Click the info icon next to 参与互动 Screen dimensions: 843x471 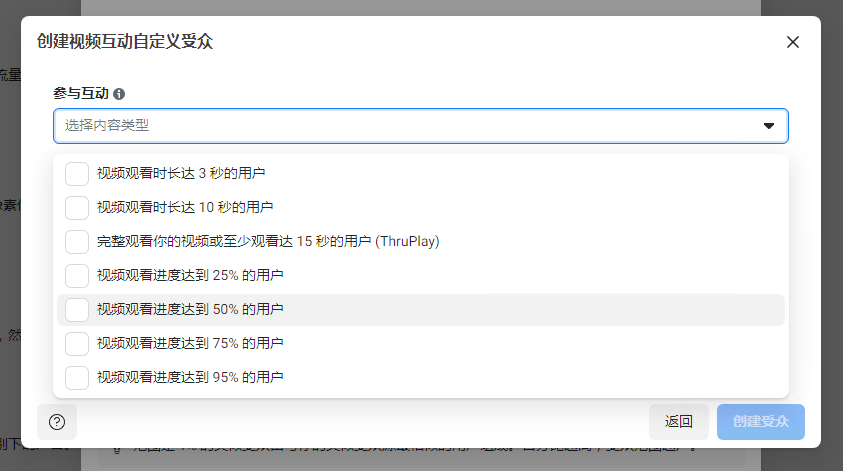[119, 94]
